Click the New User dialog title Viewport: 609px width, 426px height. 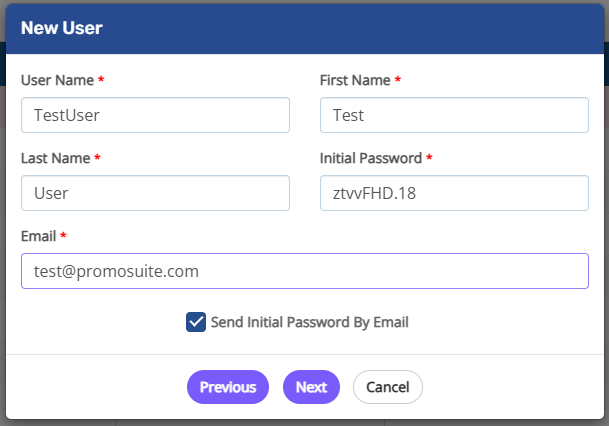click(62, 28)
